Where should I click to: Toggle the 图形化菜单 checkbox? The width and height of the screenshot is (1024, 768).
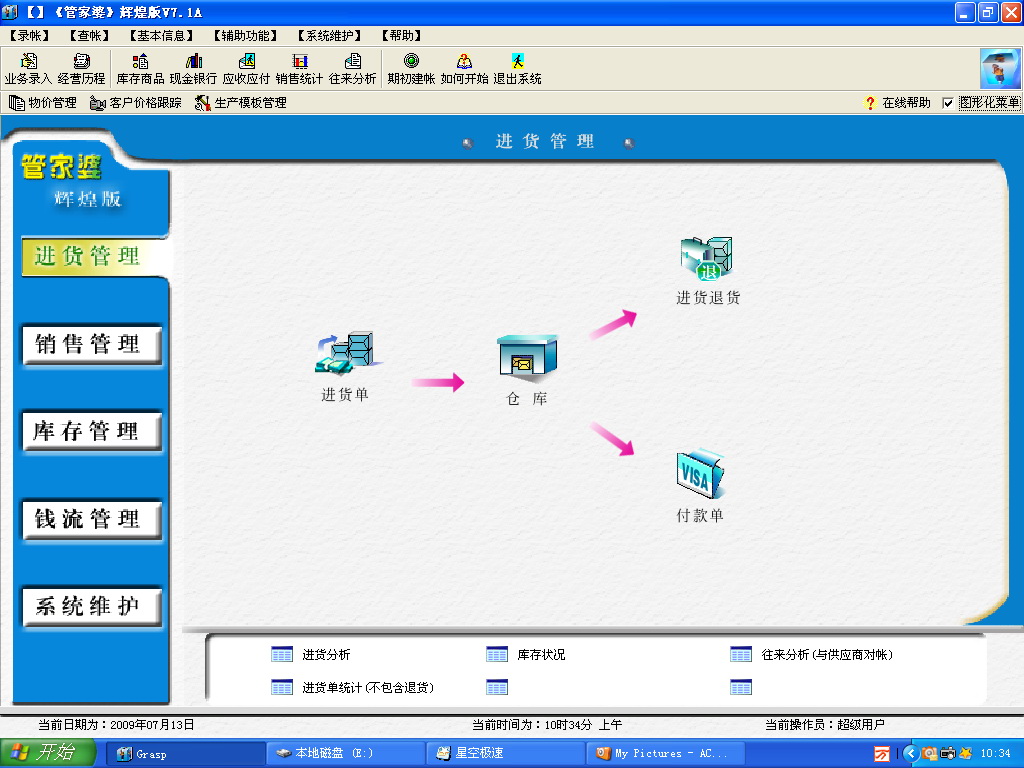948,103
